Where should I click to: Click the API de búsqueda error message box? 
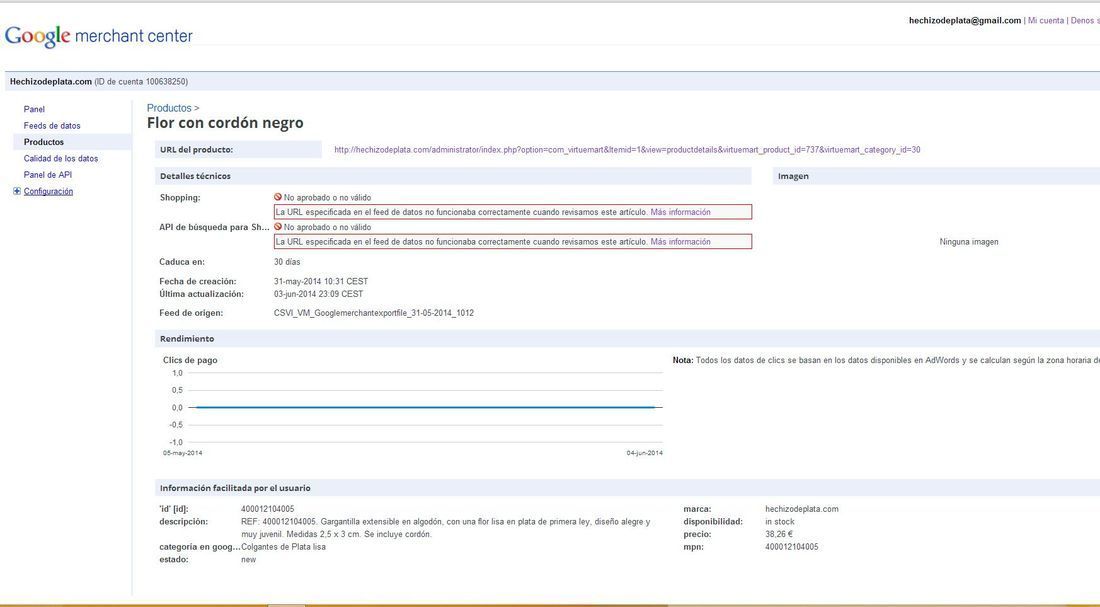pos(513,241)
